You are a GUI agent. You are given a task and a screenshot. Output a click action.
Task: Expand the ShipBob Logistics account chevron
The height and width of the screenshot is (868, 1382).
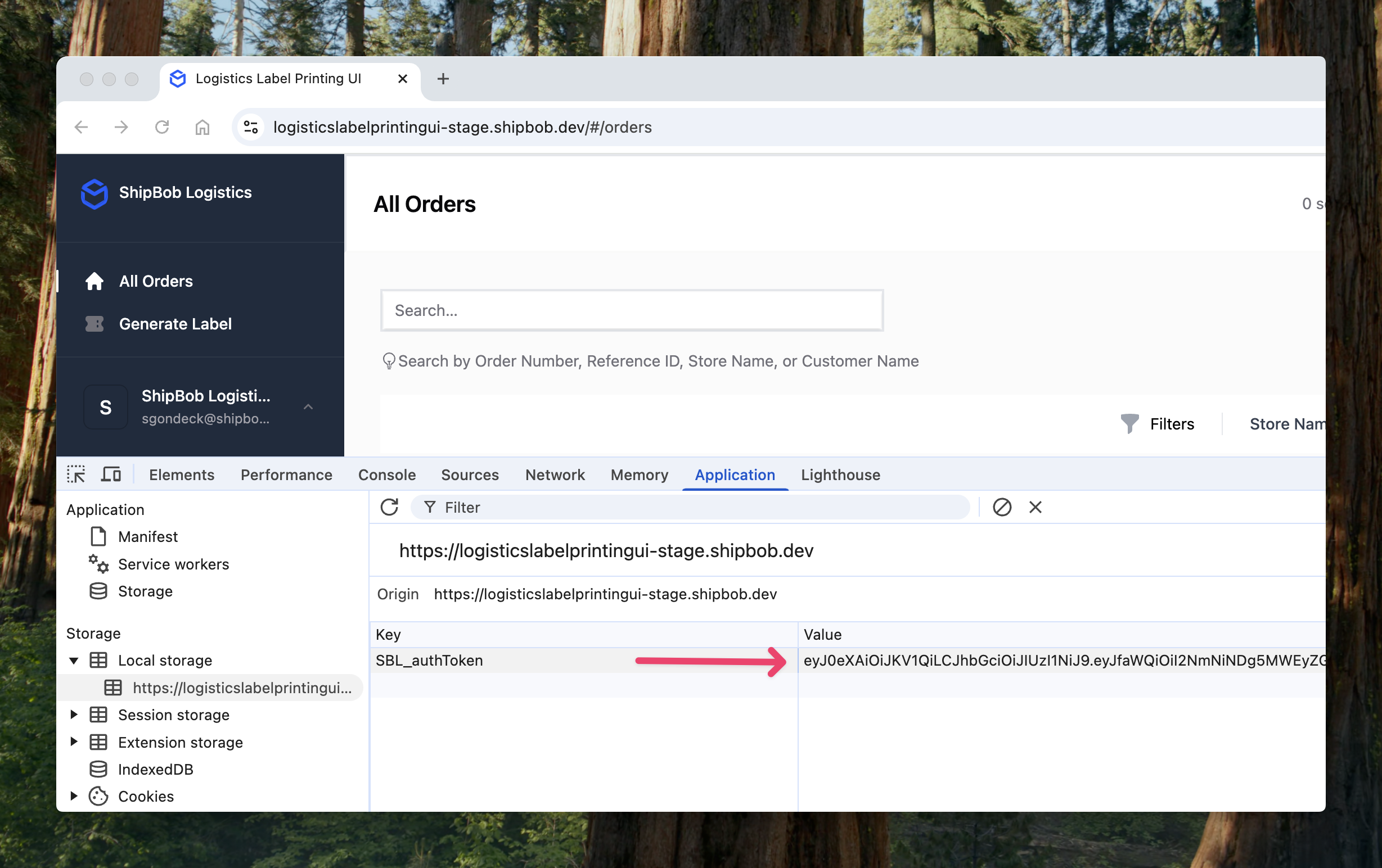[x=308, y=407]
